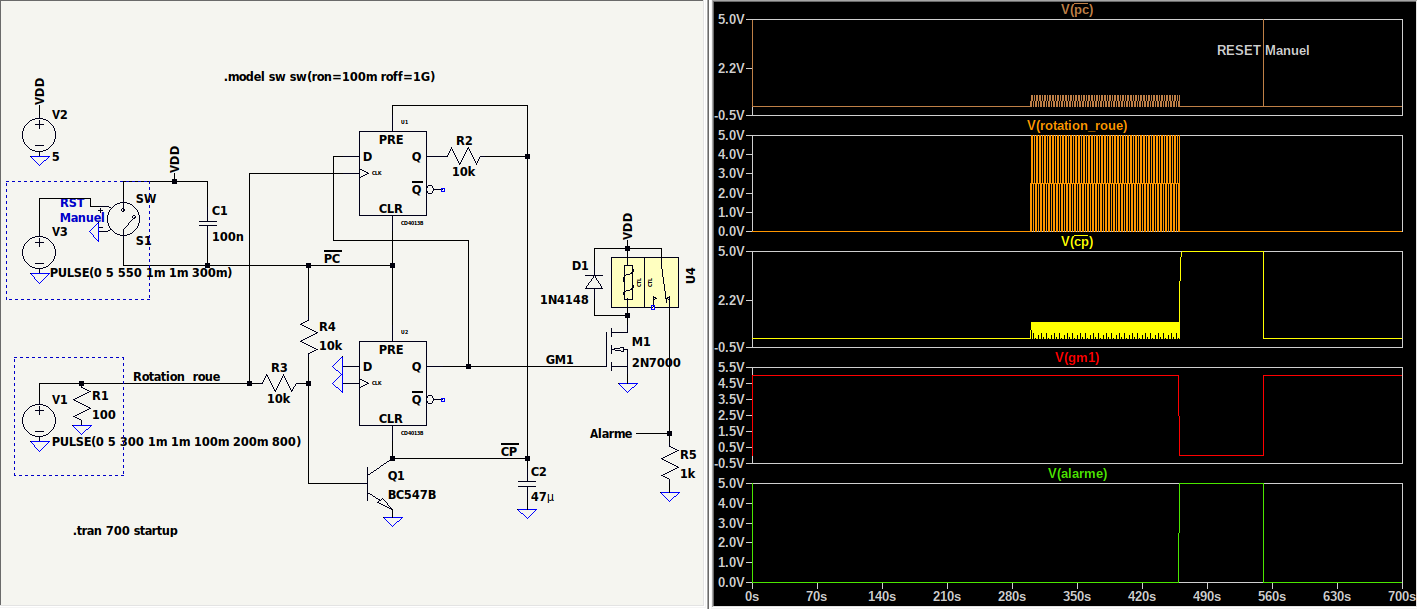
Task: Click the 0s time axis label
Action: (x=753, y=596)
